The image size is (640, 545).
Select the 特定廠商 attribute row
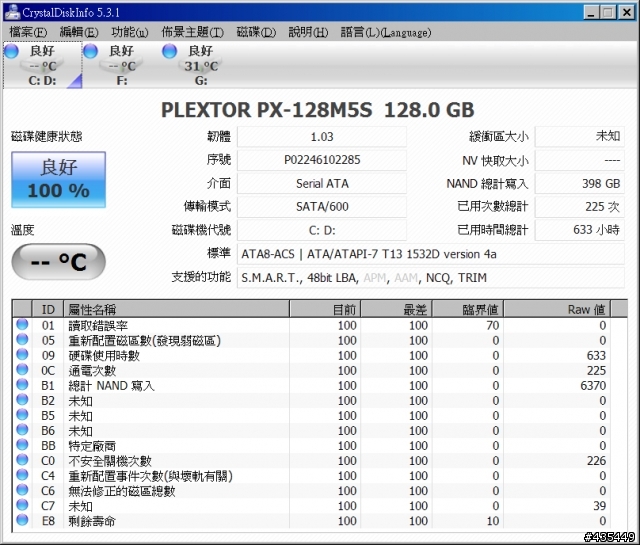point(312,446)
